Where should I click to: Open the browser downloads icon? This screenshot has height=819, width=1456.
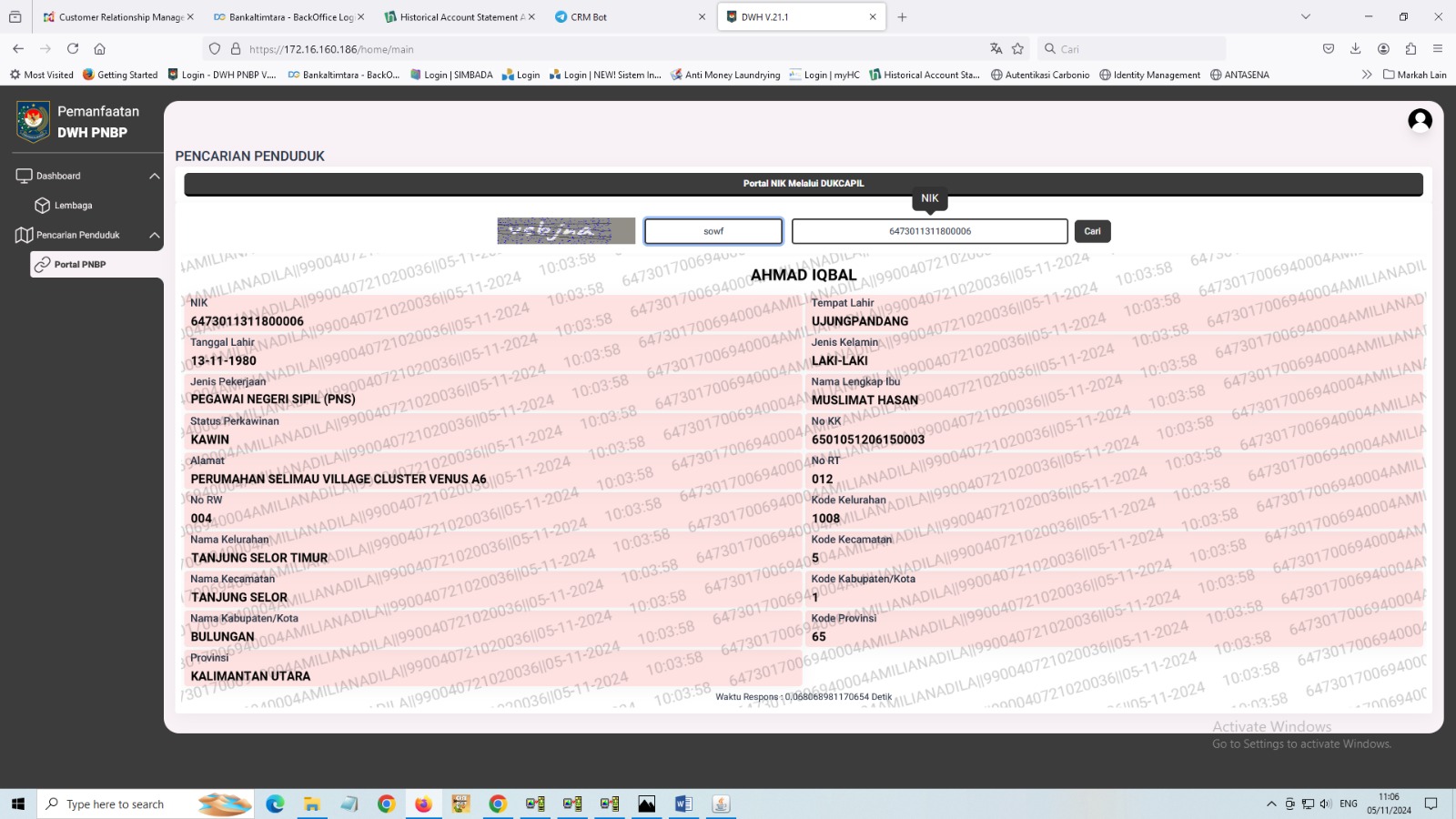pos(1355,49)
